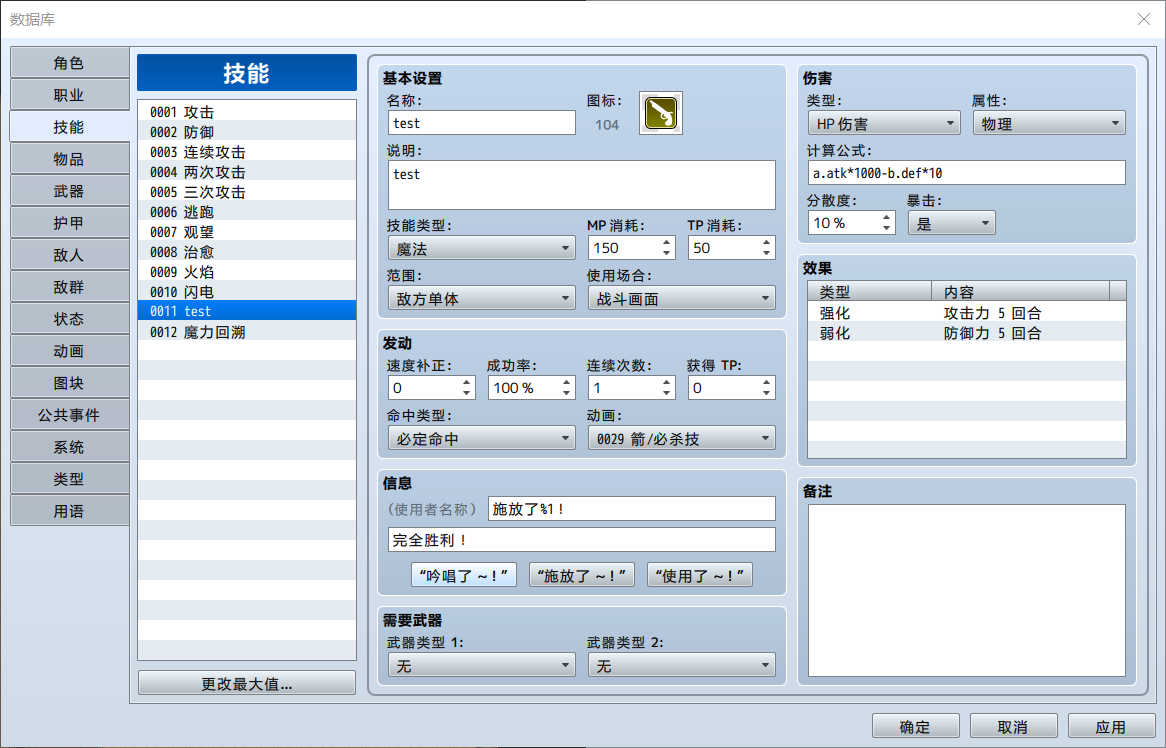This screenshot has width=1166, height=748.
Task: Select the 弱化 防御力 effect row
Action: (967, 333)
